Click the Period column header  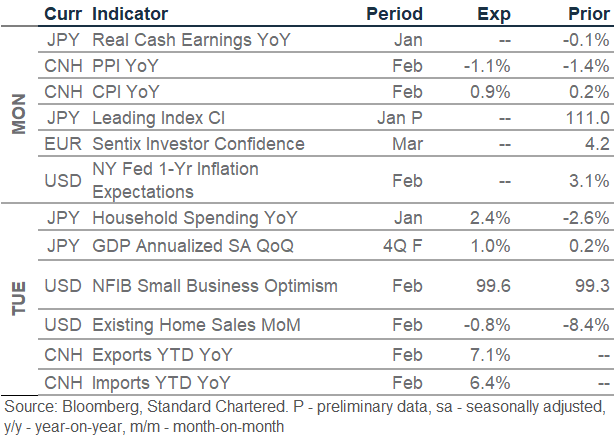395,15
